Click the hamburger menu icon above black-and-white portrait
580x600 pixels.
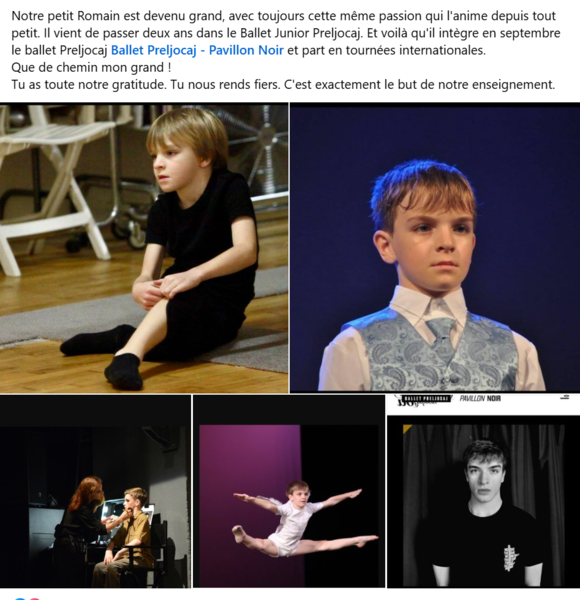pyautogui.click(x=565, y=398)
